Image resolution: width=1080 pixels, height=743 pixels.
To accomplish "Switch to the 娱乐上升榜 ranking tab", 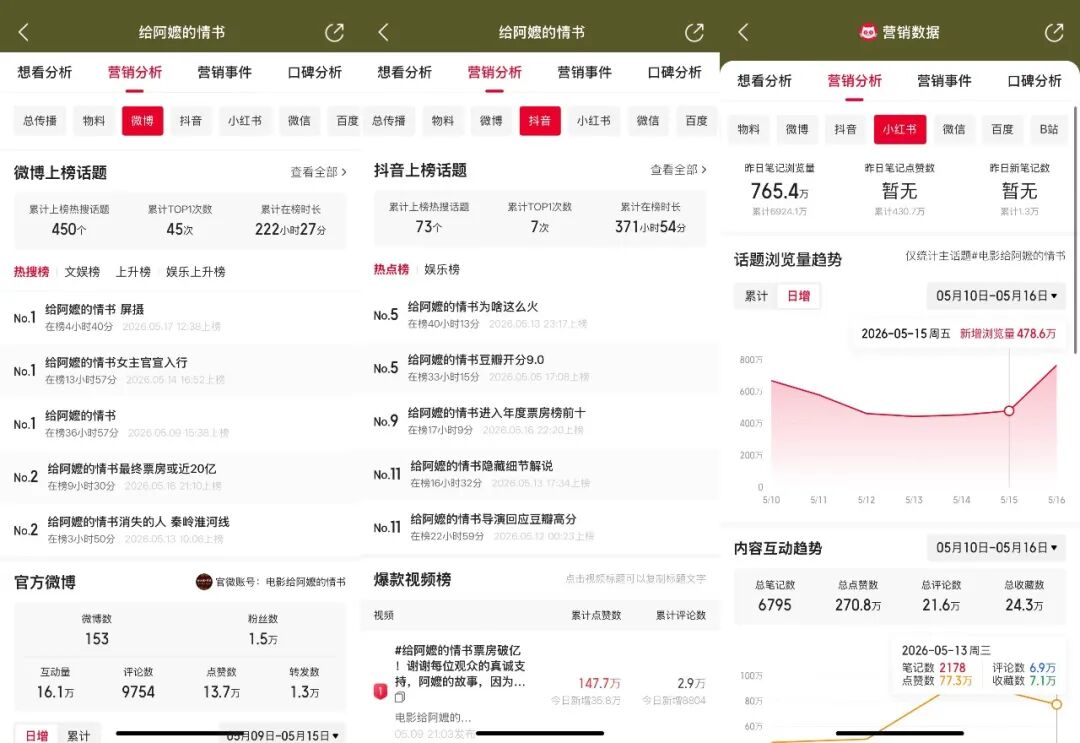I will point(196,271).
